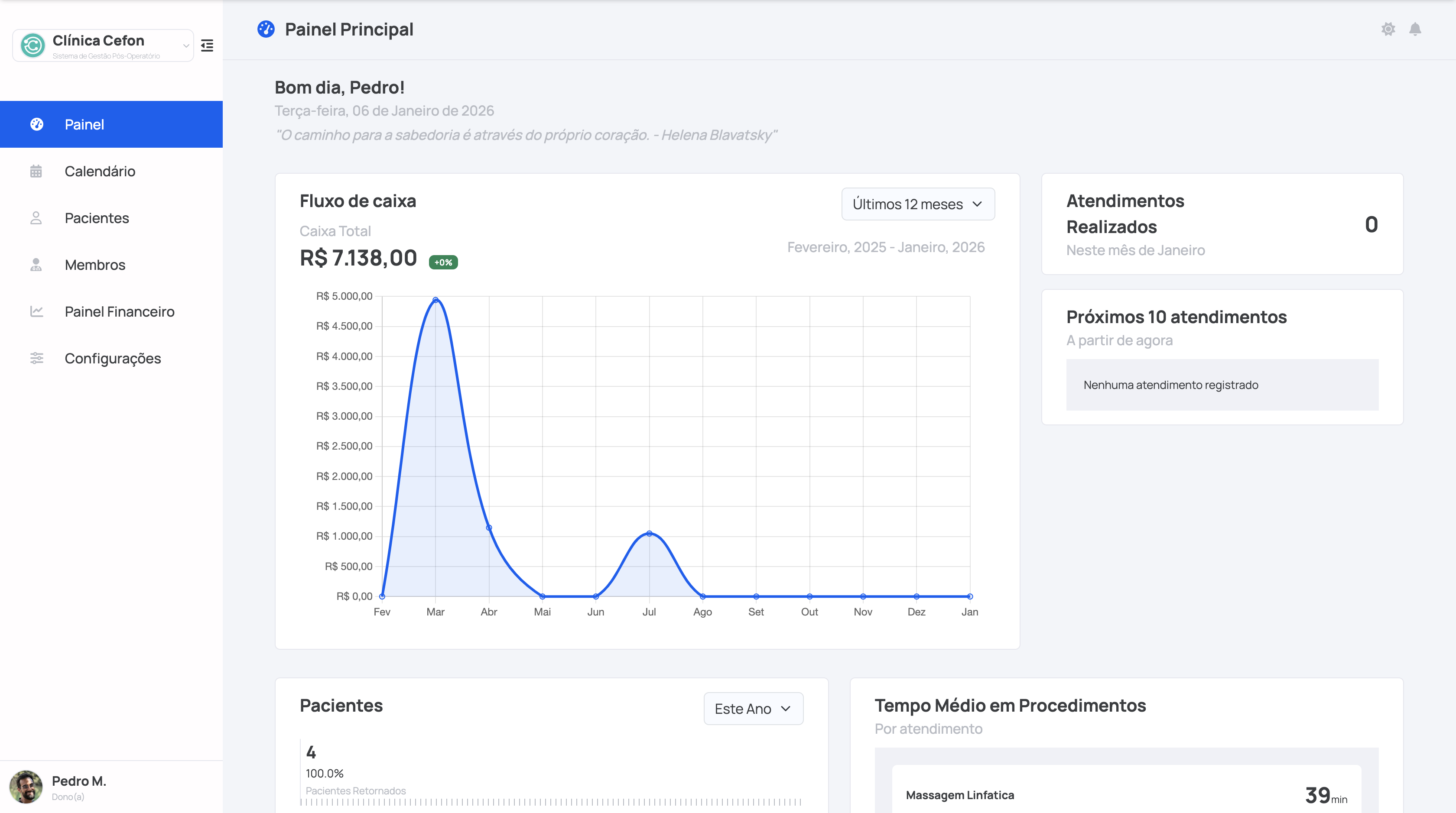Click the Calendário calendar icon
Viewport: 1456px width, 813px height.
click(x=36, y=171)
